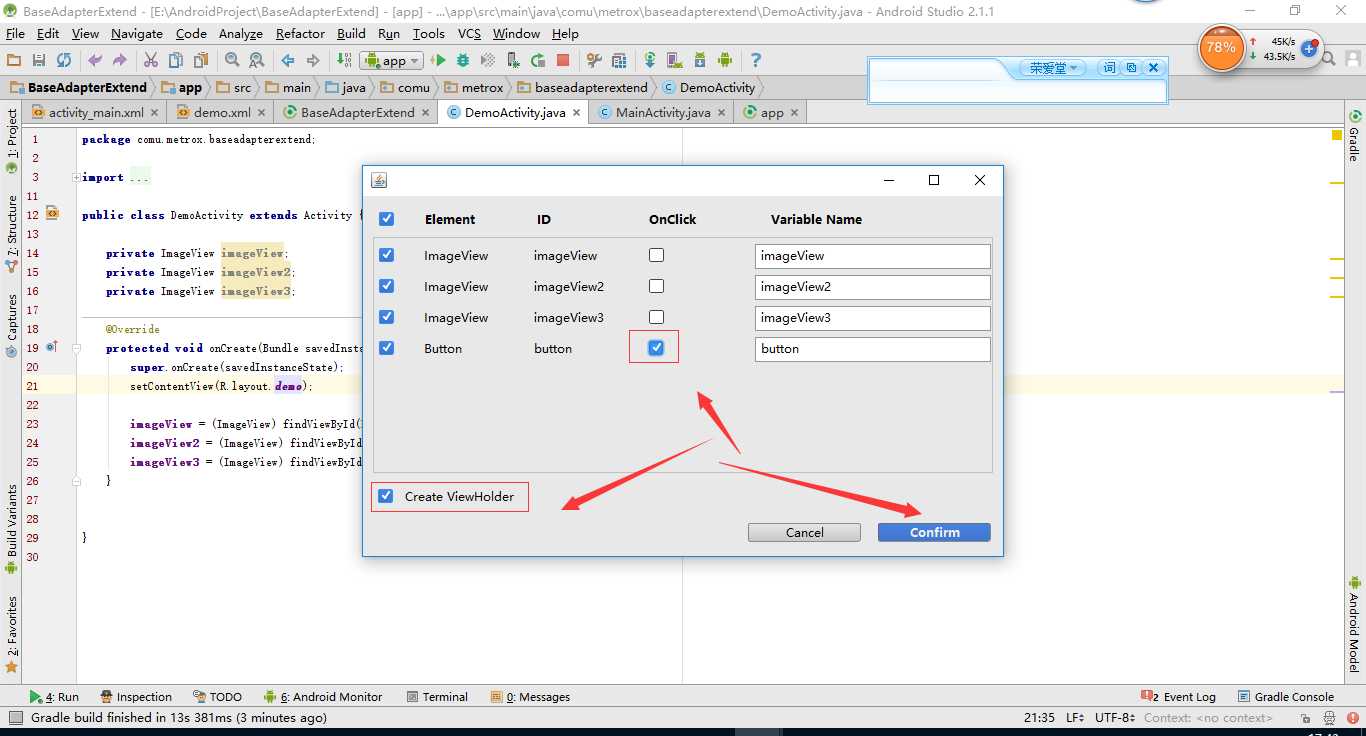Enable OnClick for imageView2 row
The height and width of the screenshot is (736, 1366).
[x=656, y=286]
